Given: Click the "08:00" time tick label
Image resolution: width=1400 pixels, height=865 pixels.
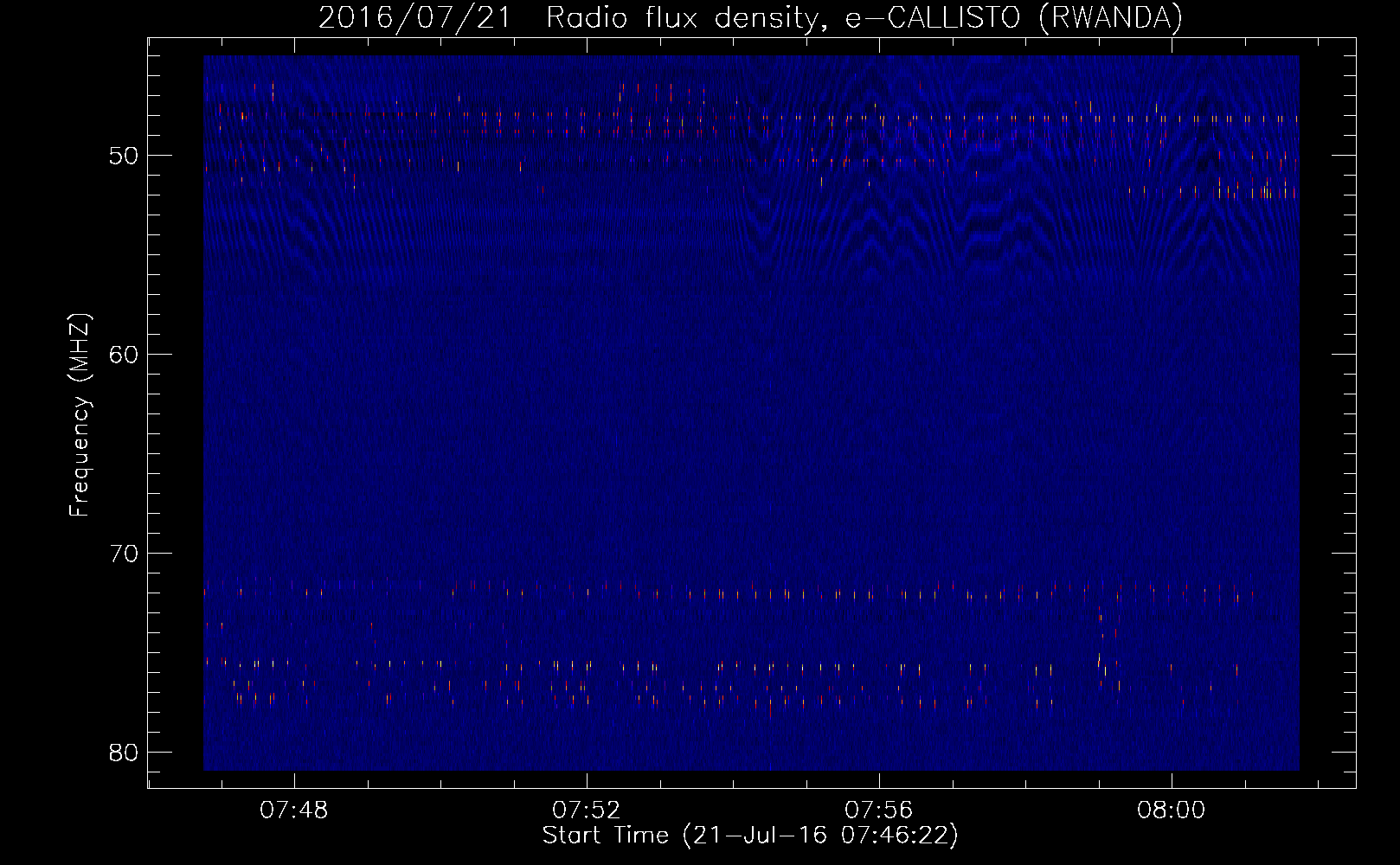Looking at the screenshot, I should pyautogui.click(x=1172, y=811).
